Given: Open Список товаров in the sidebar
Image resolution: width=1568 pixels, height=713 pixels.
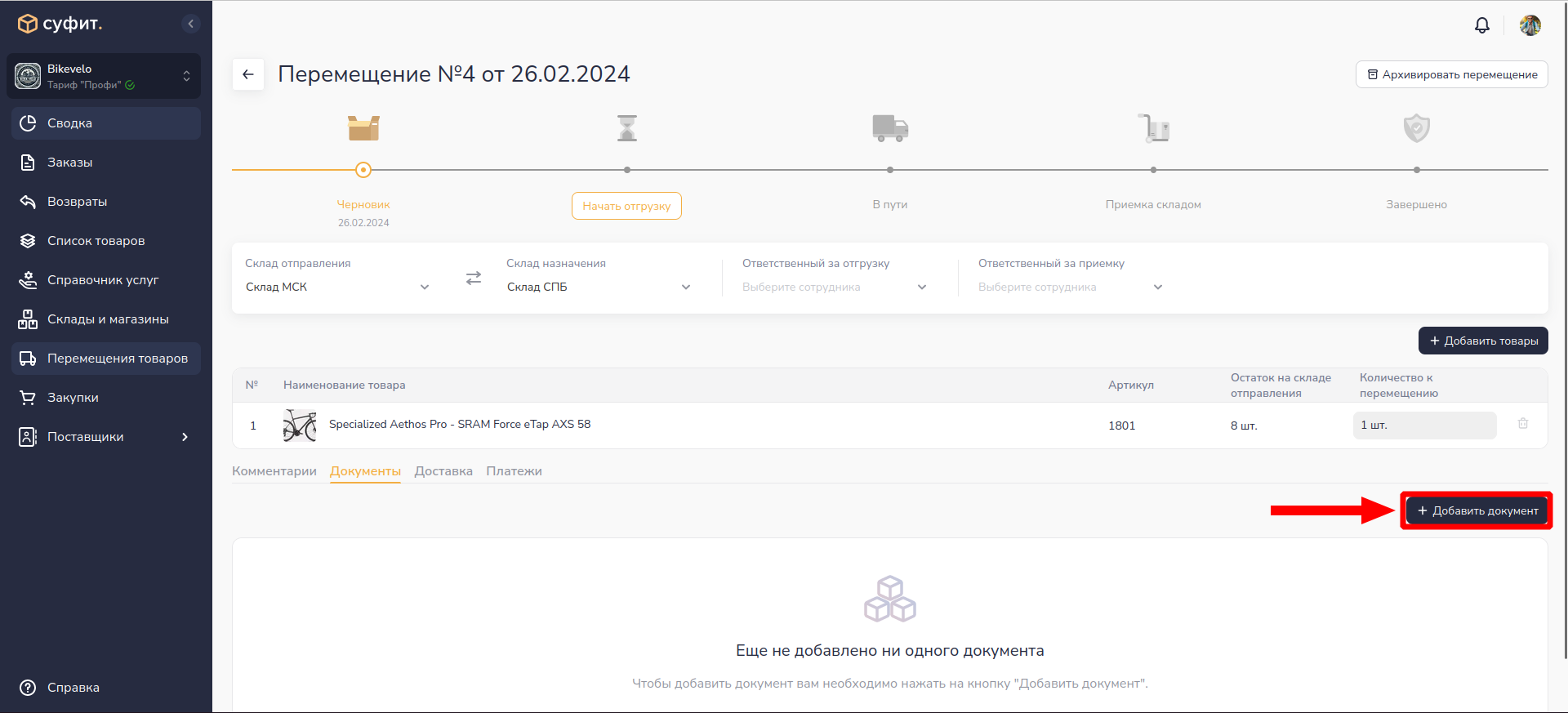Looking at the screenshot, I should (106, 241).
